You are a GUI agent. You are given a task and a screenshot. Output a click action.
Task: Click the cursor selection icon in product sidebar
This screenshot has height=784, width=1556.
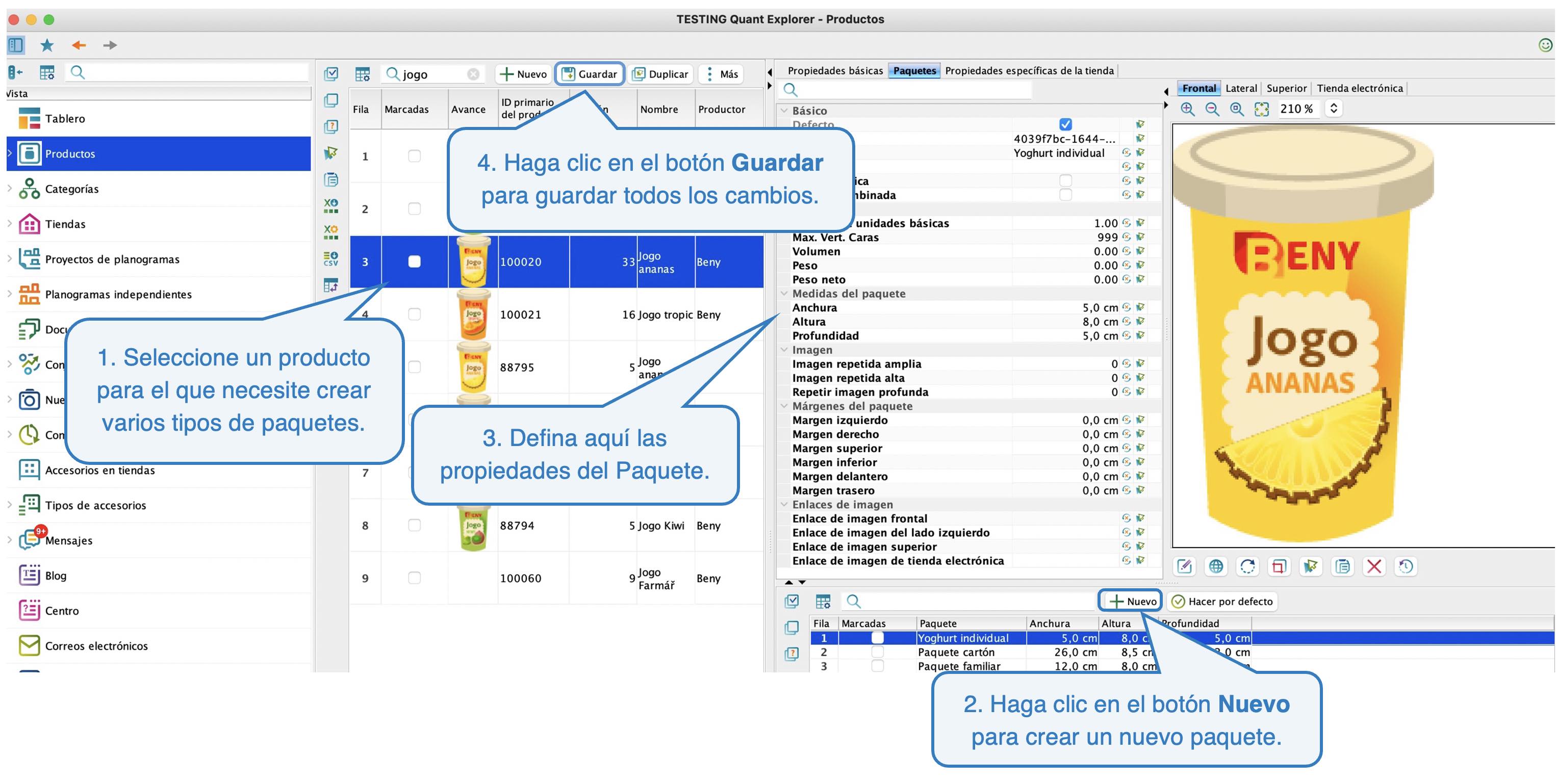[x=331, y=153]
